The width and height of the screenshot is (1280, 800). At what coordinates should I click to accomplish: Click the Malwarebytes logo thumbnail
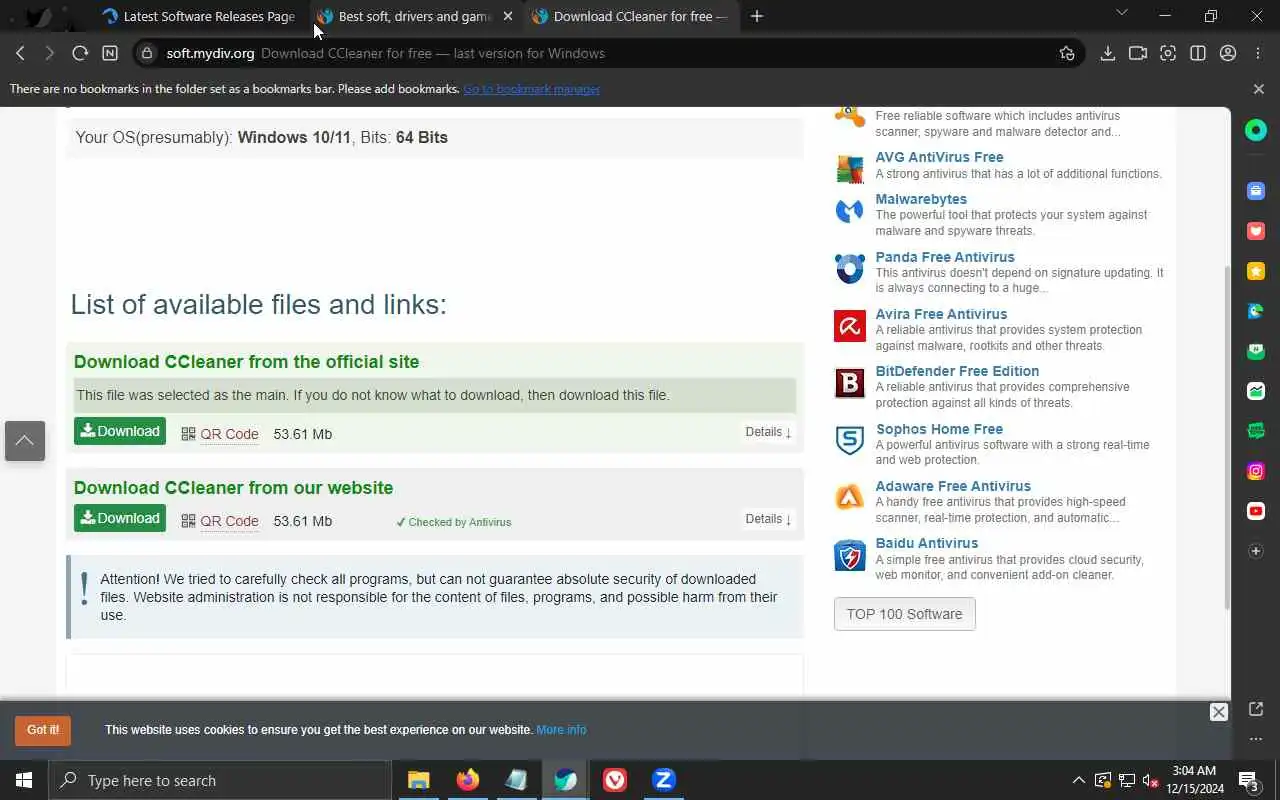point(850,211)
